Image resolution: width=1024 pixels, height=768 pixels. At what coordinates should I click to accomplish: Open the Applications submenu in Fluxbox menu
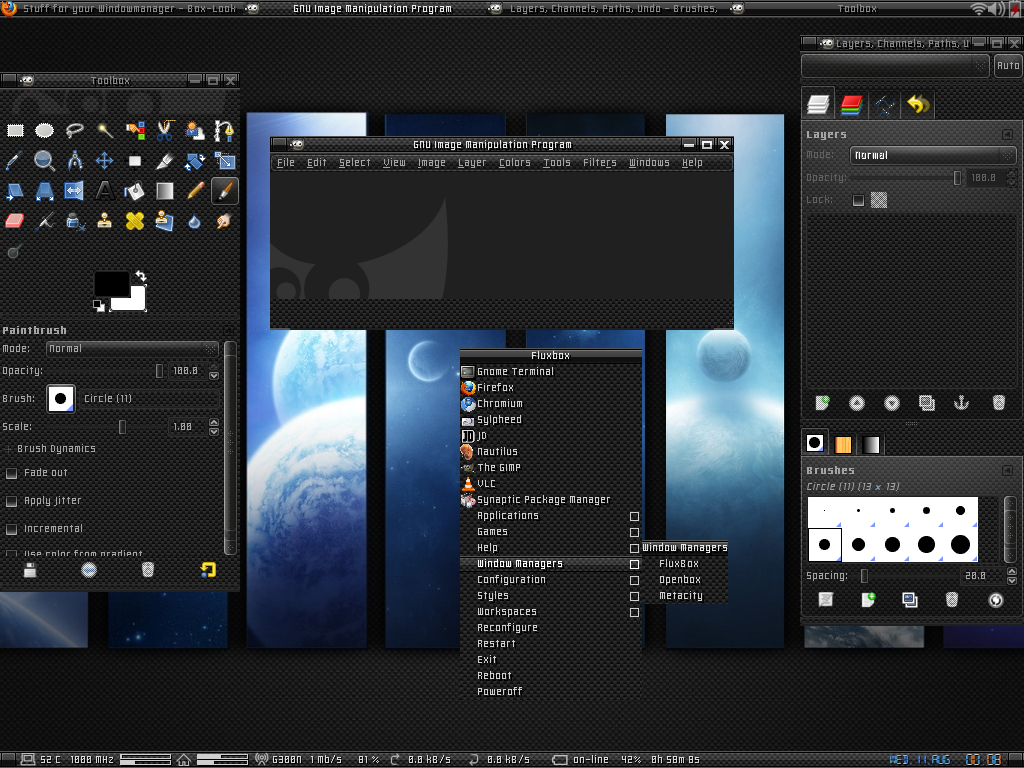[x=551, y=516]
